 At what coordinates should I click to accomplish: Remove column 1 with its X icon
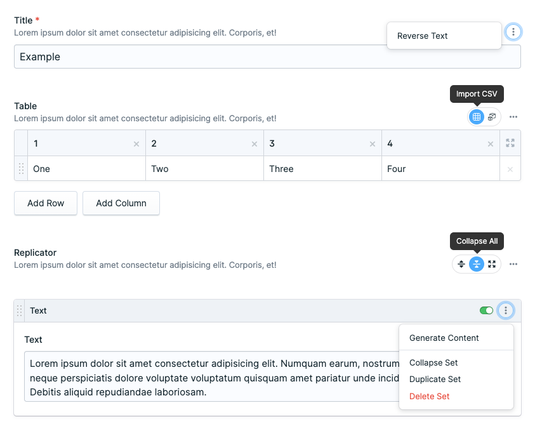[136, 144]
